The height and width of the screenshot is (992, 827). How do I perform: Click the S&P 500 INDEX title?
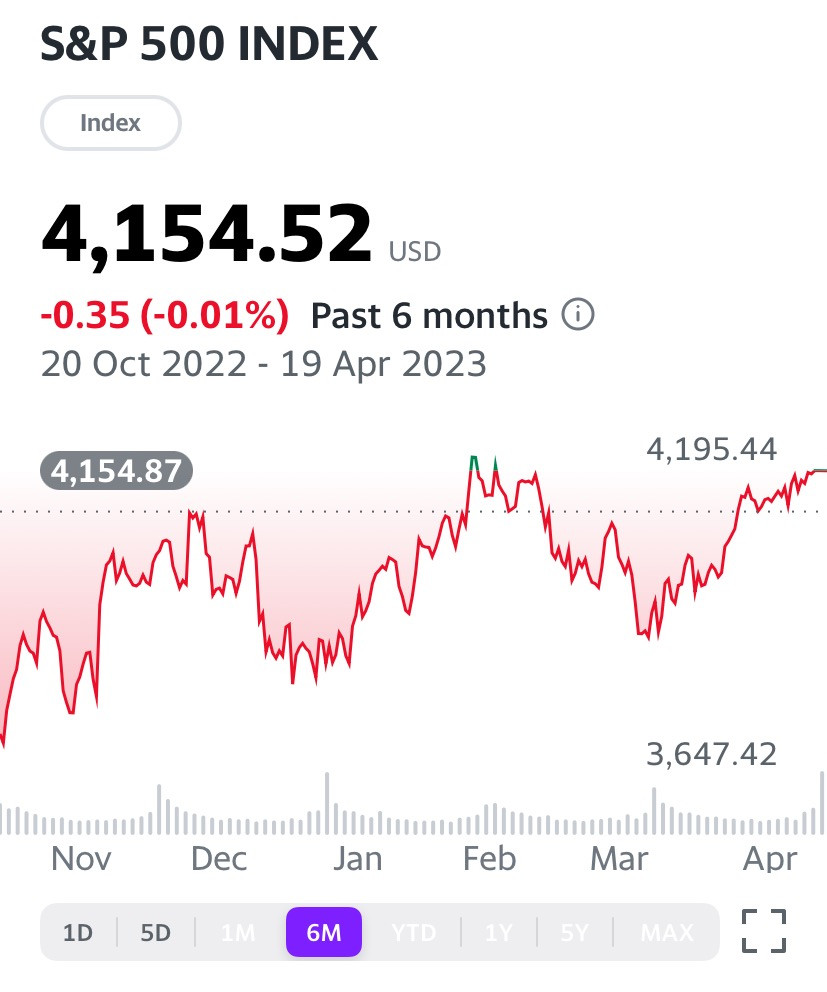tap(209, 44)
